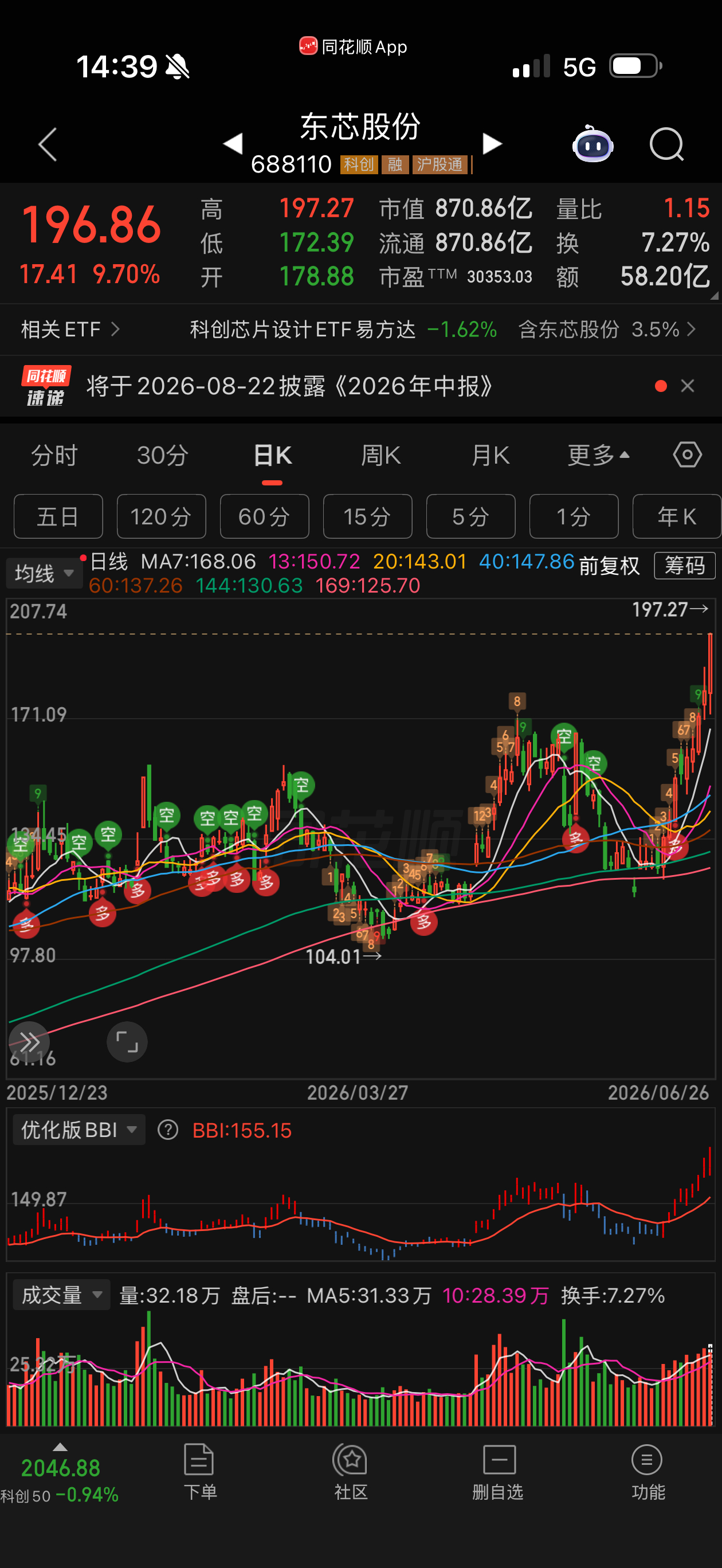Switch to 月K chart tab
The image size is (722, 1568).
click(x=490, y=455)
